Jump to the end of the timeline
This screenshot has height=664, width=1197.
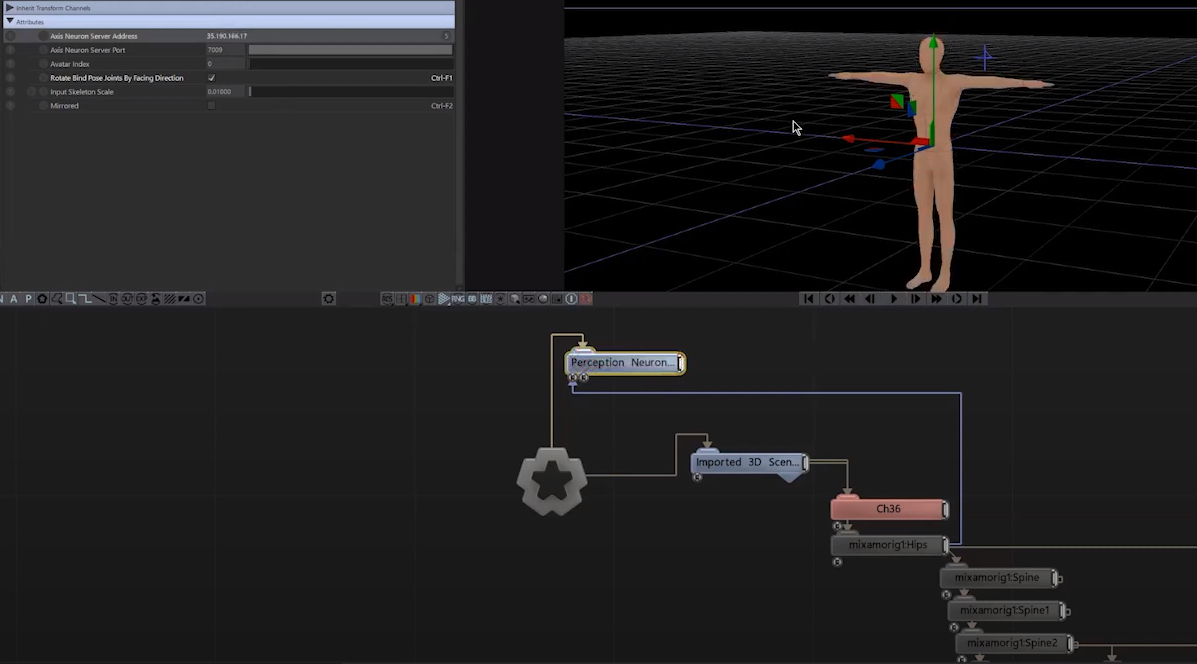977,299
